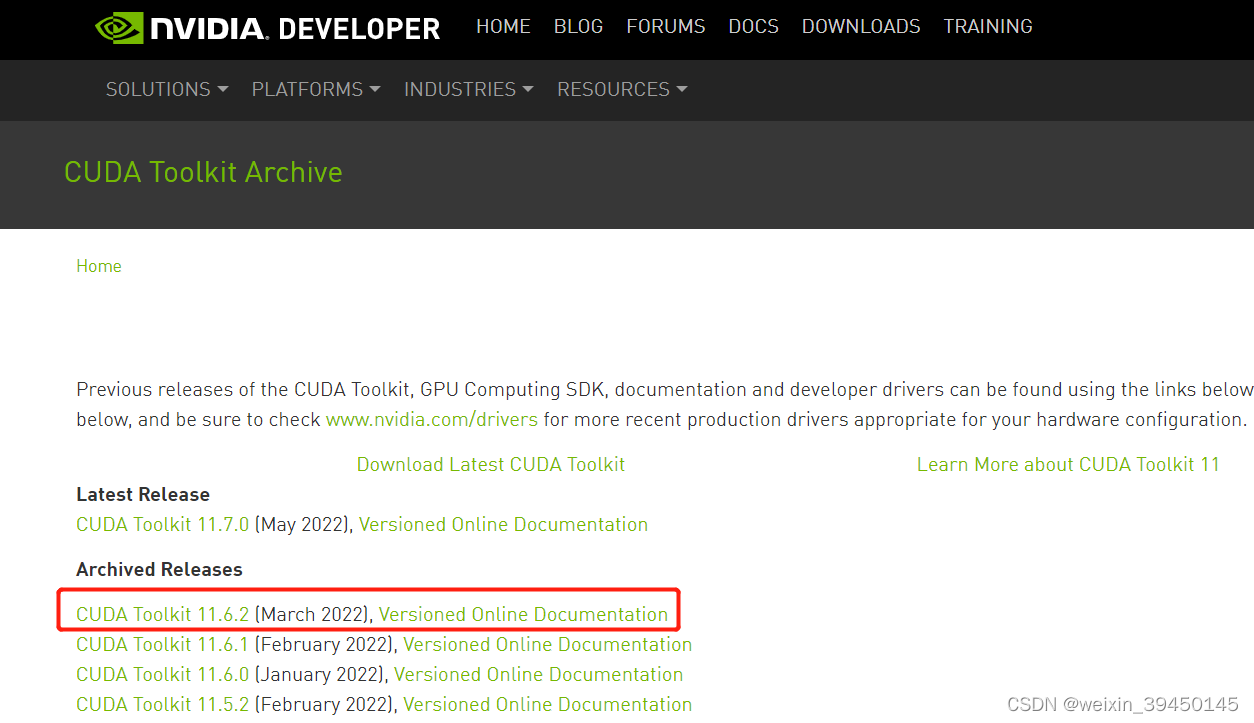Open the CUDA Toolkit 11.6.2 link
The image size is (1254, 723).
(x=163, y=615)
